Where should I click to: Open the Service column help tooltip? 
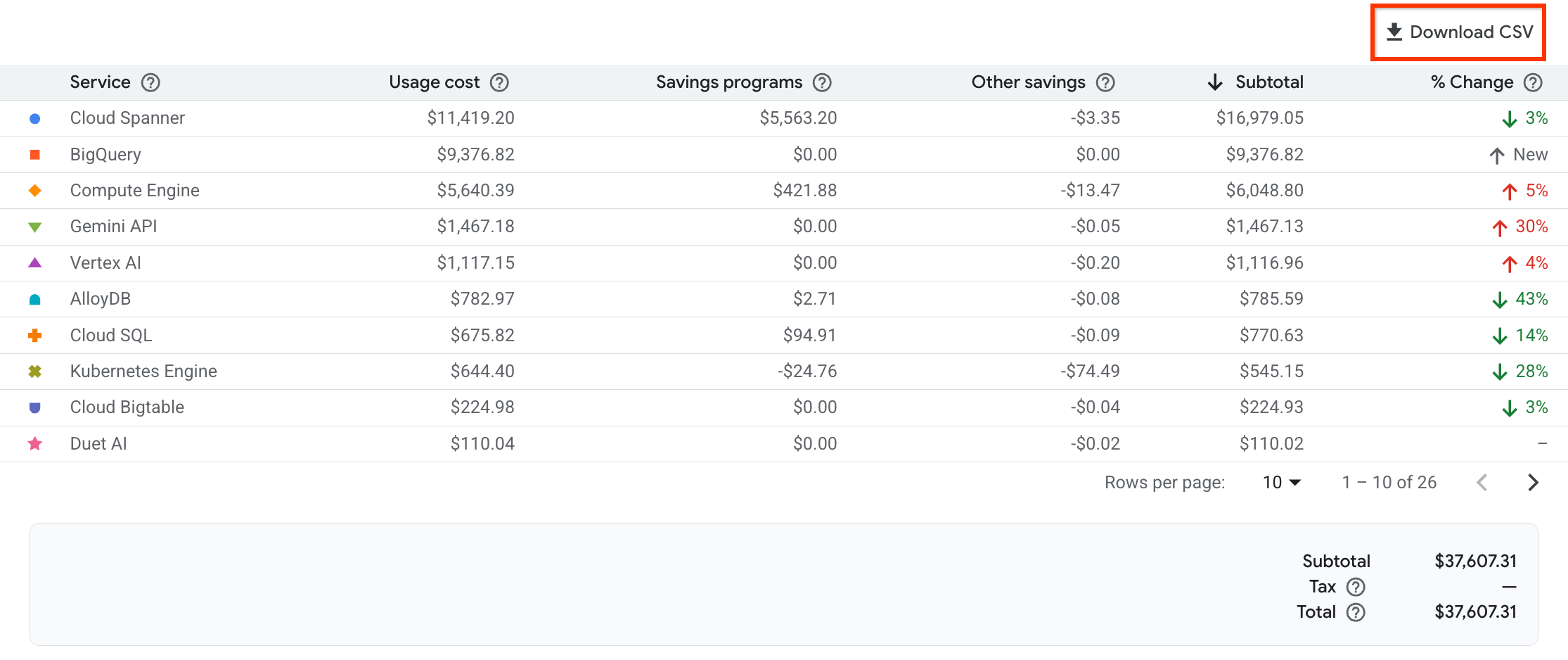(x=150, y=82)
